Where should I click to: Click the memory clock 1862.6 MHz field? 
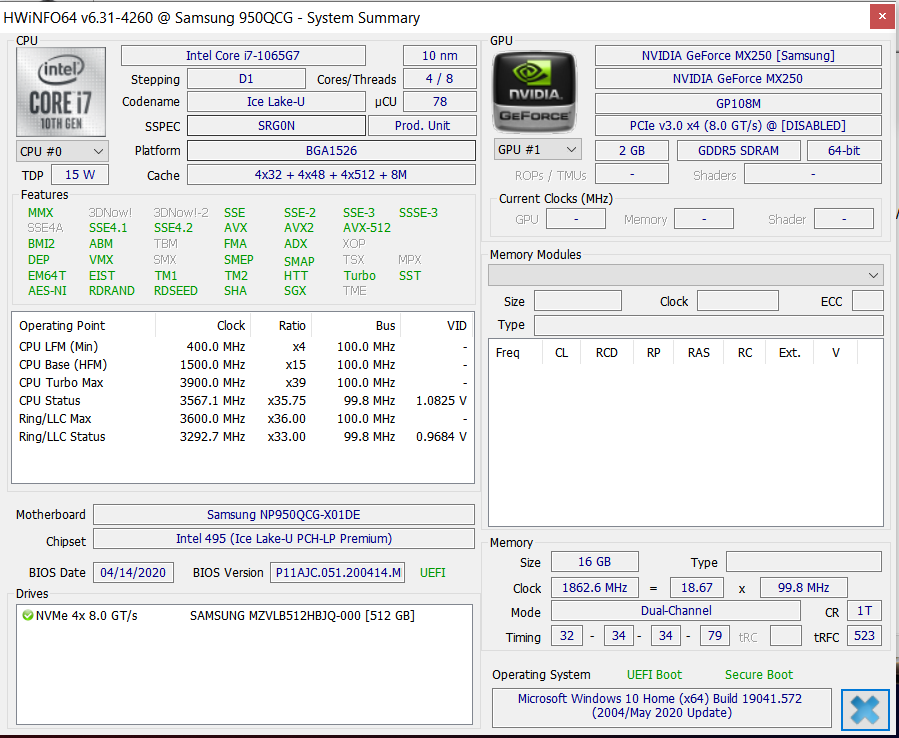pos(595,588)
